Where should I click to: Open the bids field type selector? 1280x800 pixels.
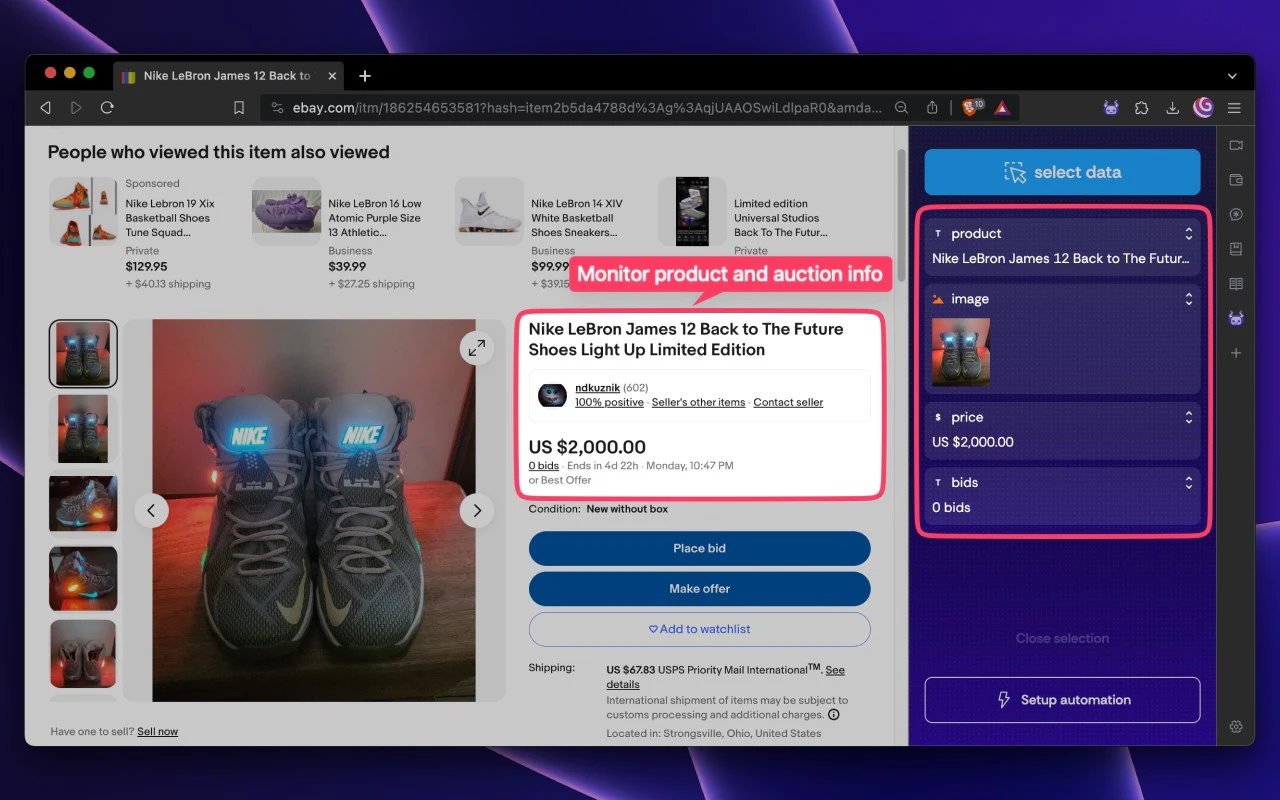tap(1188, 483)
